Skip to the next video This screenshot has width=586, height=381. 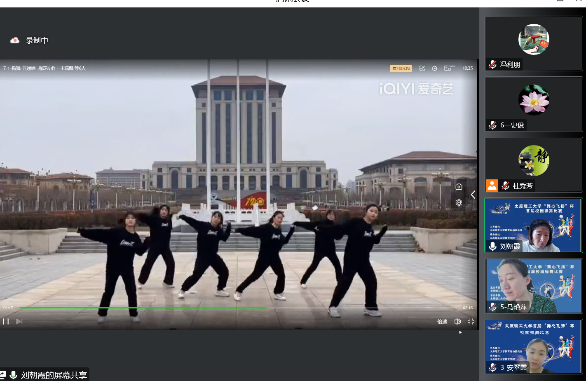click(x=19, y=321)
